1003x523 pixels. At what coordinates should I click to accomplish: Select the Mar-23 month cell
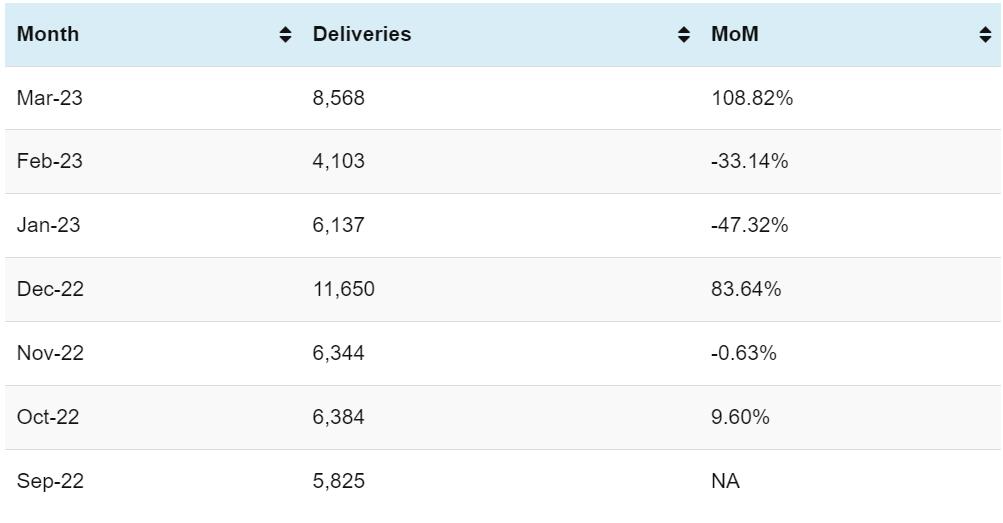(50, 98)
